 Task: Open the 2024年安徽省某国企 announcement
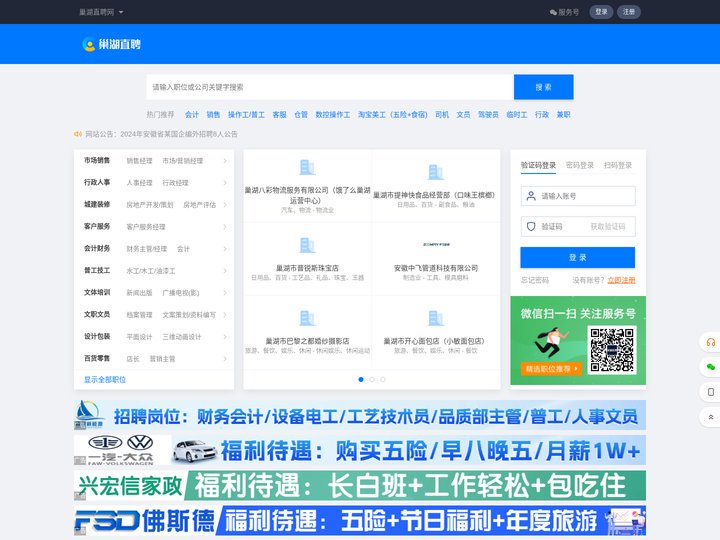179,134
